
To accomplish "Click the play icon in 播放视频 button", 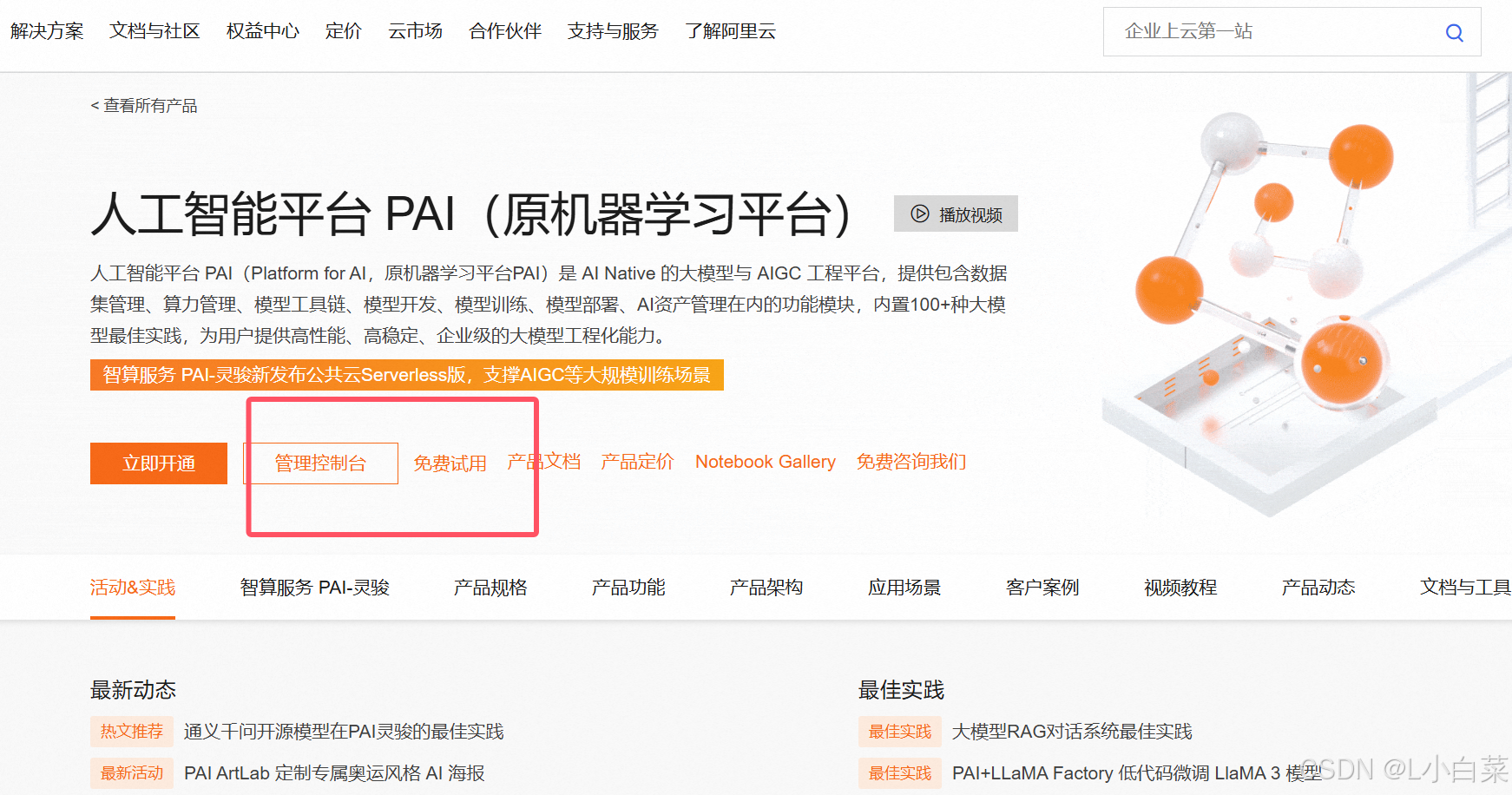I will 919,214.
